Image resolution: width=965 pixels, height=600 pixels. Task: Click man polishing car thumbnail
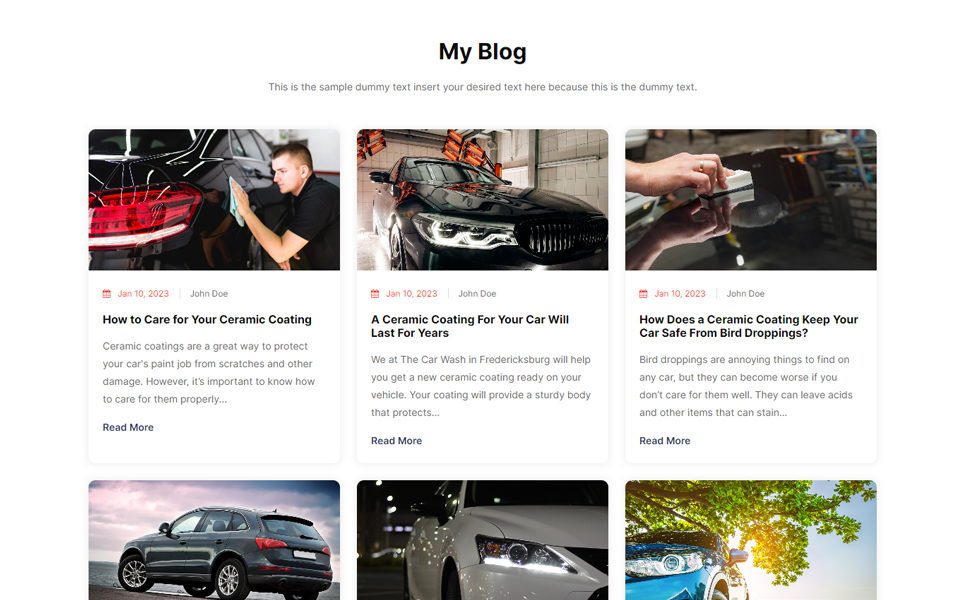[x=214, y=199]
